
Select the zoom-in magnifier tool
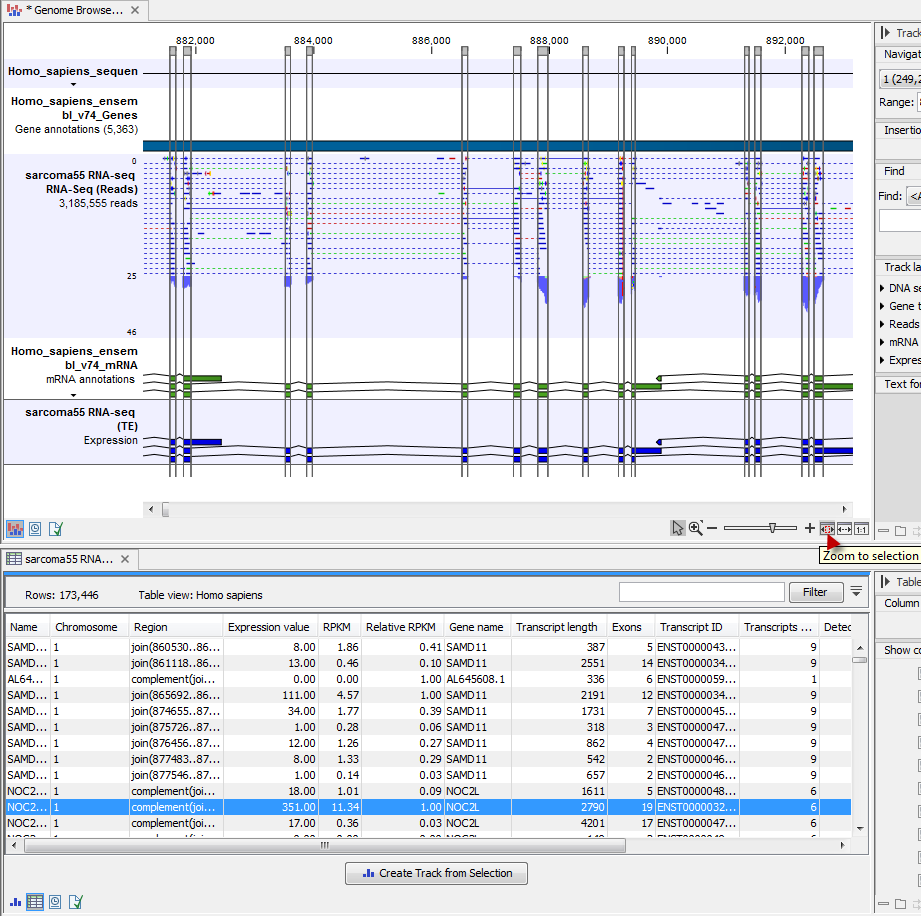pos(695,529)
